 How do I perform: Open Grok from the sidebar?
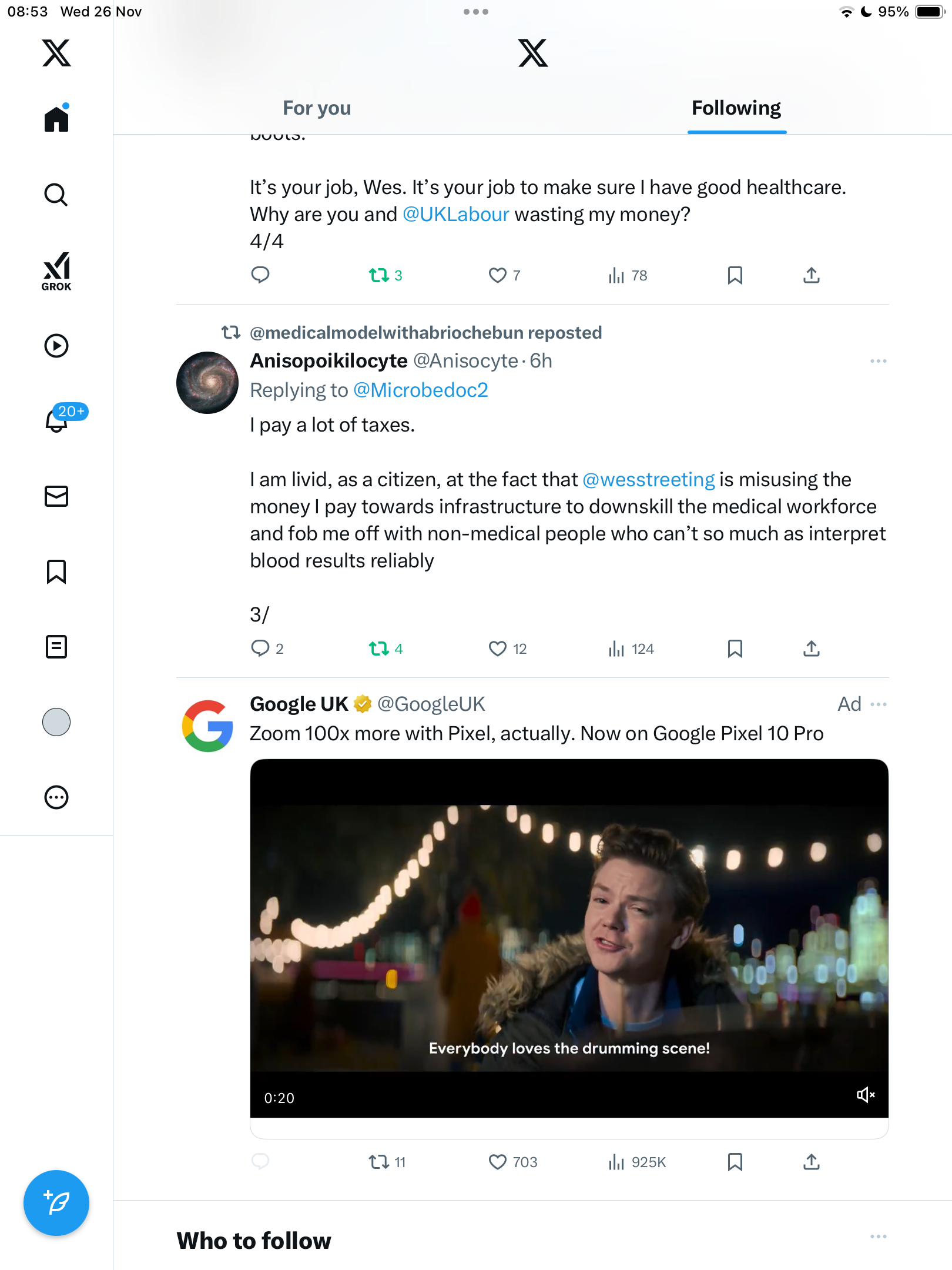pos(56,271)
